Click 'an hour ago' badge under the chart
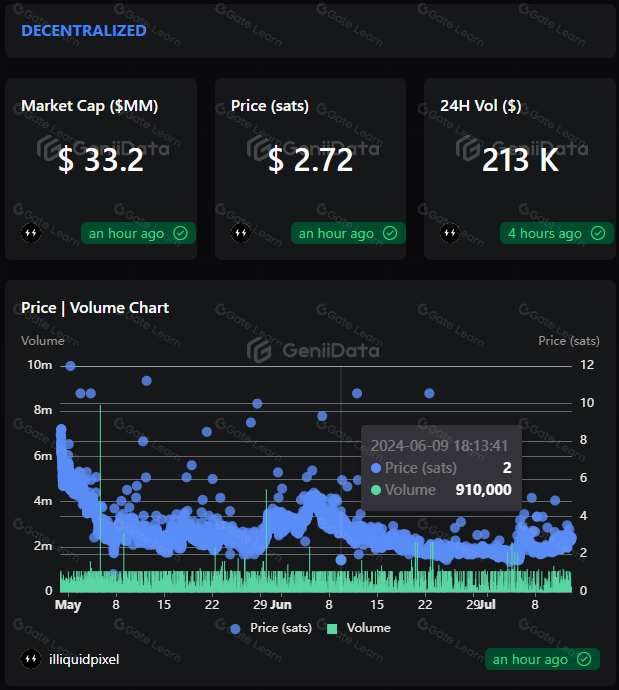This screenshot has width=619, height=690. (542, 659)
